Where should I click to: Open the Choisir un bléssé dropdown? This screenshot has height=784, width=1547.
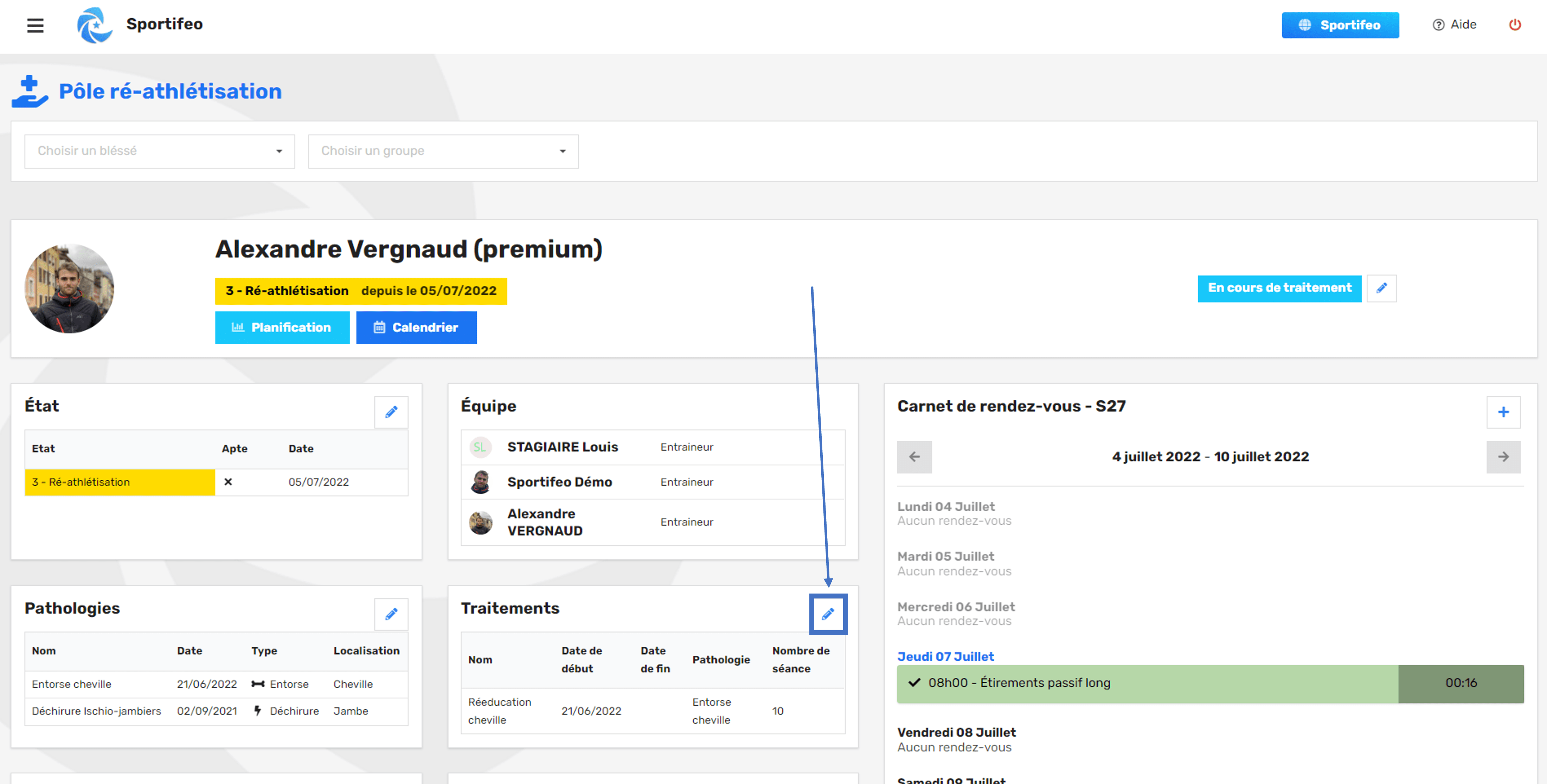click(160, 151)
